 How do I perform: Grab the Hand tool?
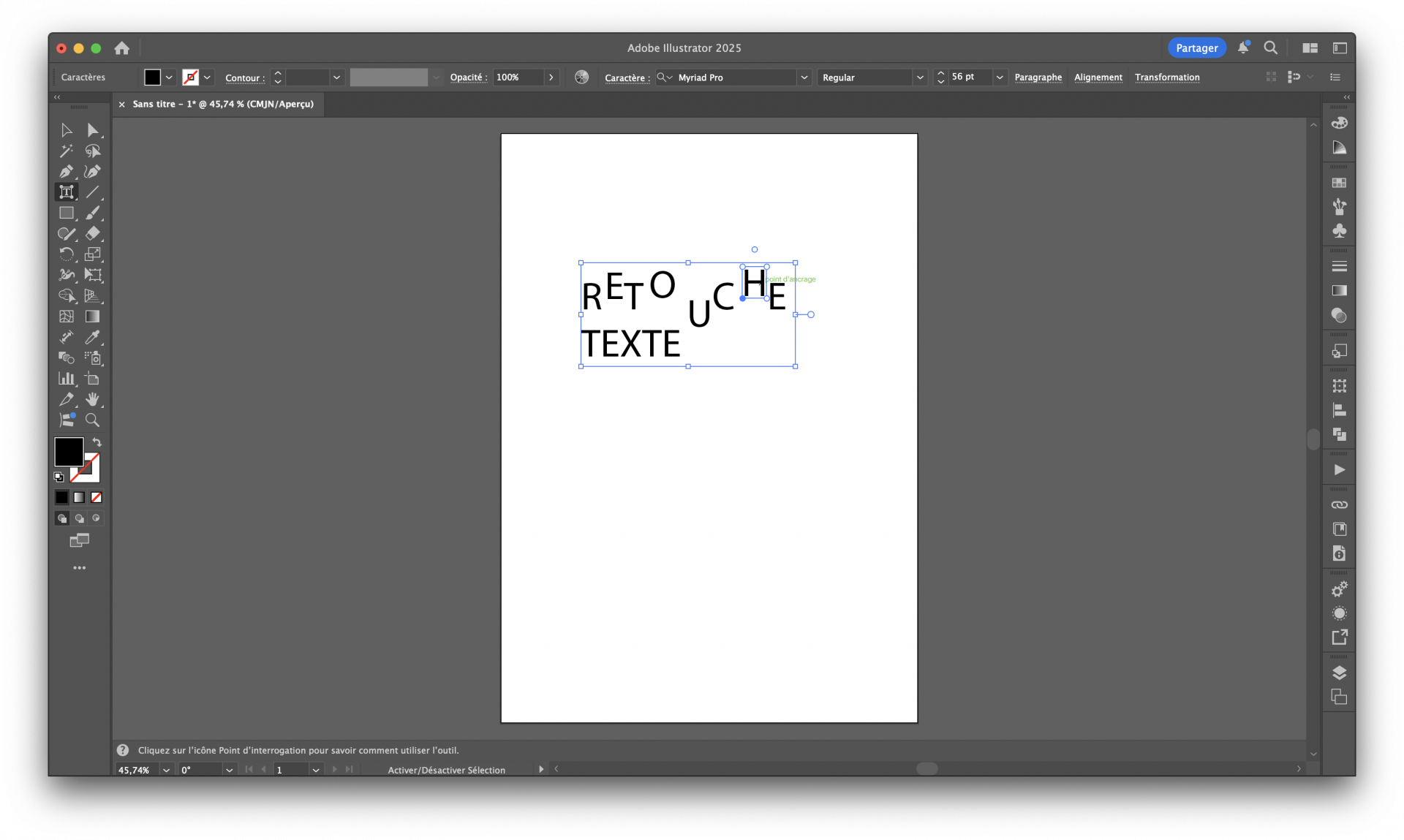click(93, 399)
